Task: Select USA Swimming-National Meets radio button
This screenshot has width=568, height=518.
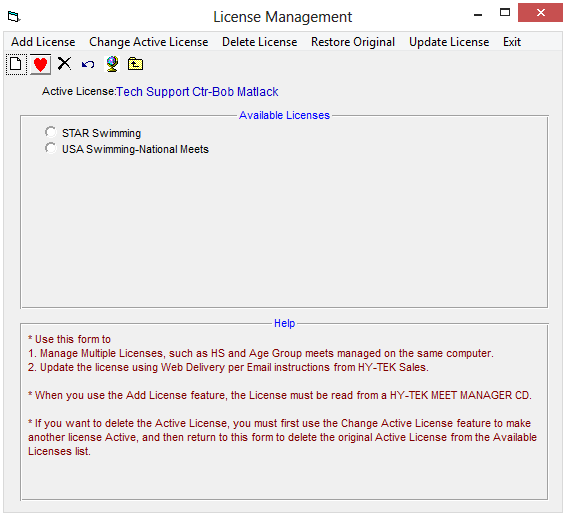Action: 51,148
